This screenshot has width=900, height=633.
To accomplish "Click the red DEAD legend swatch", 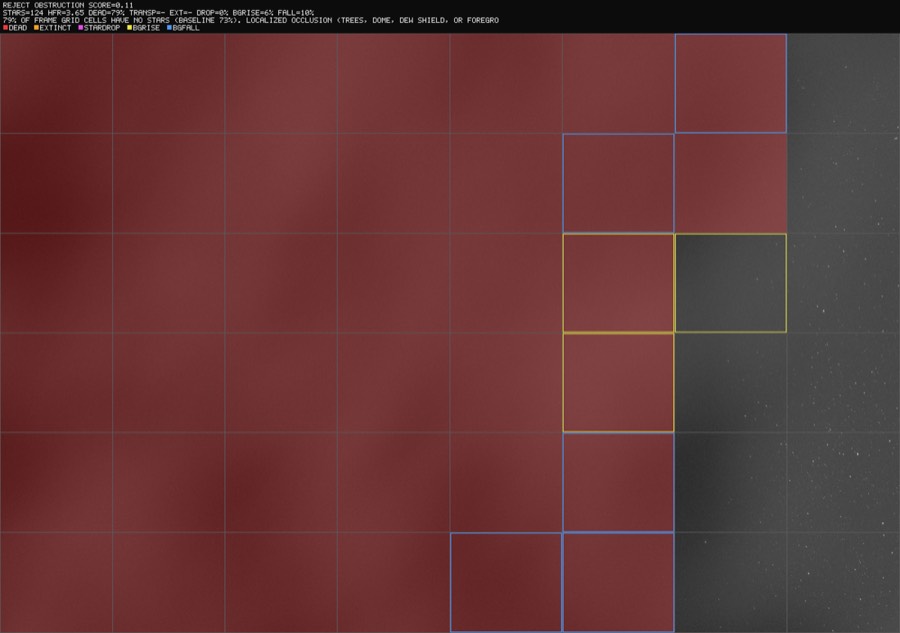I will click(5, 28).
